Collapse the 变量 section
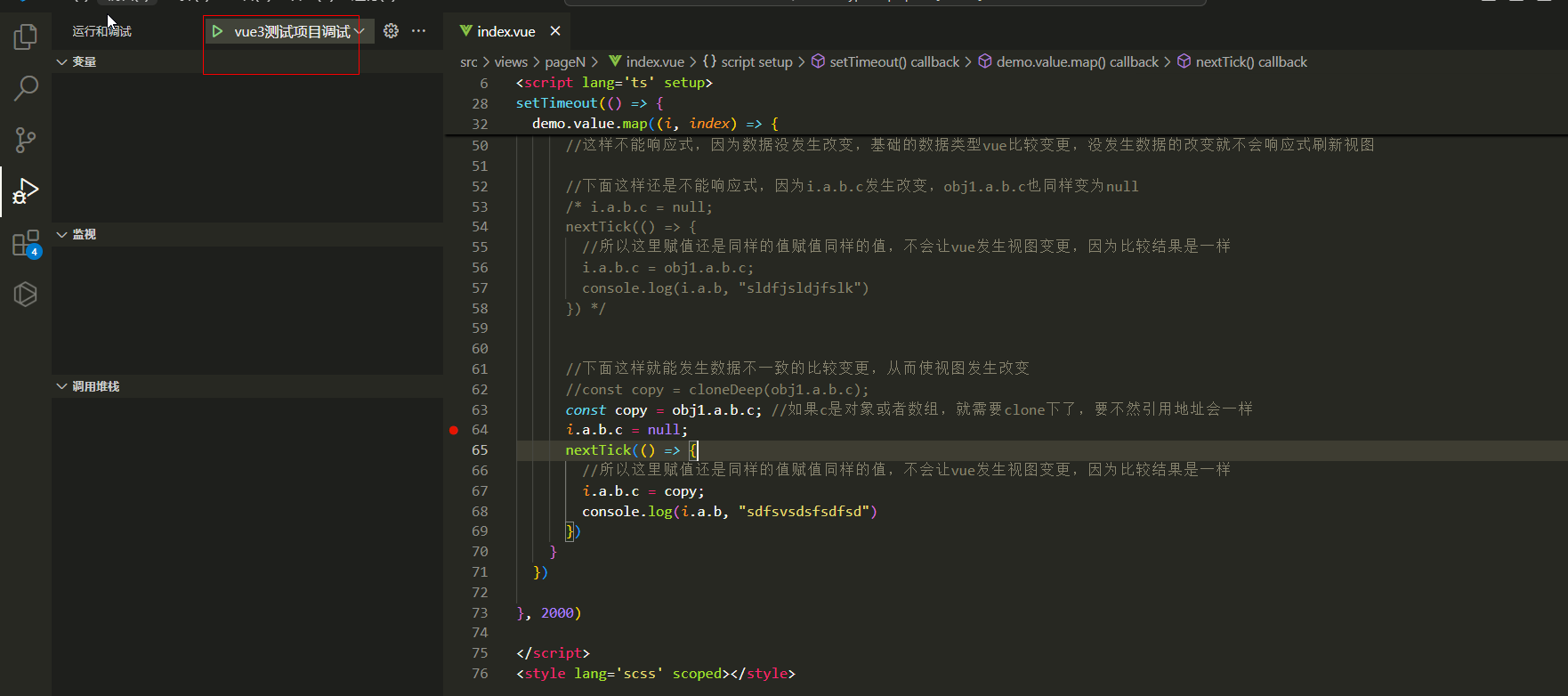Viewport: 1568px width, 696px height. [x=247, y=61]
